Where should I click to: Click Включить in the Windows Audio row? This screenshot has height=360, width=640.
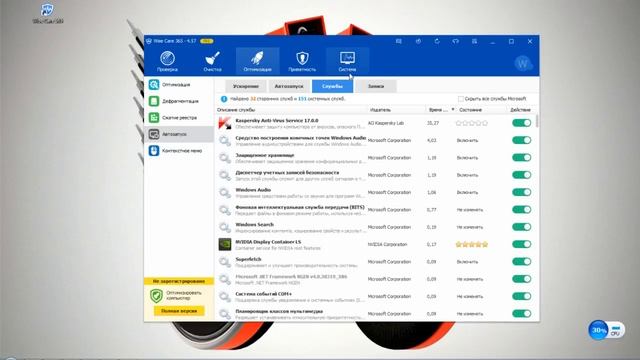click(467, 192)
